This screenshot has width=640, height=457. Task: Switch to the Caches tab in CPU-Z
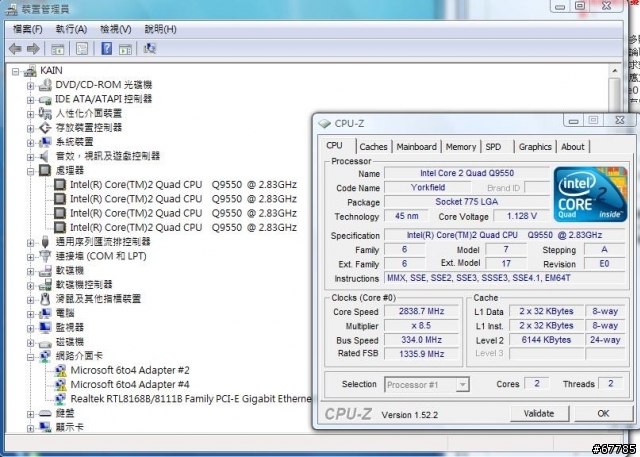[x=373, y=147]
